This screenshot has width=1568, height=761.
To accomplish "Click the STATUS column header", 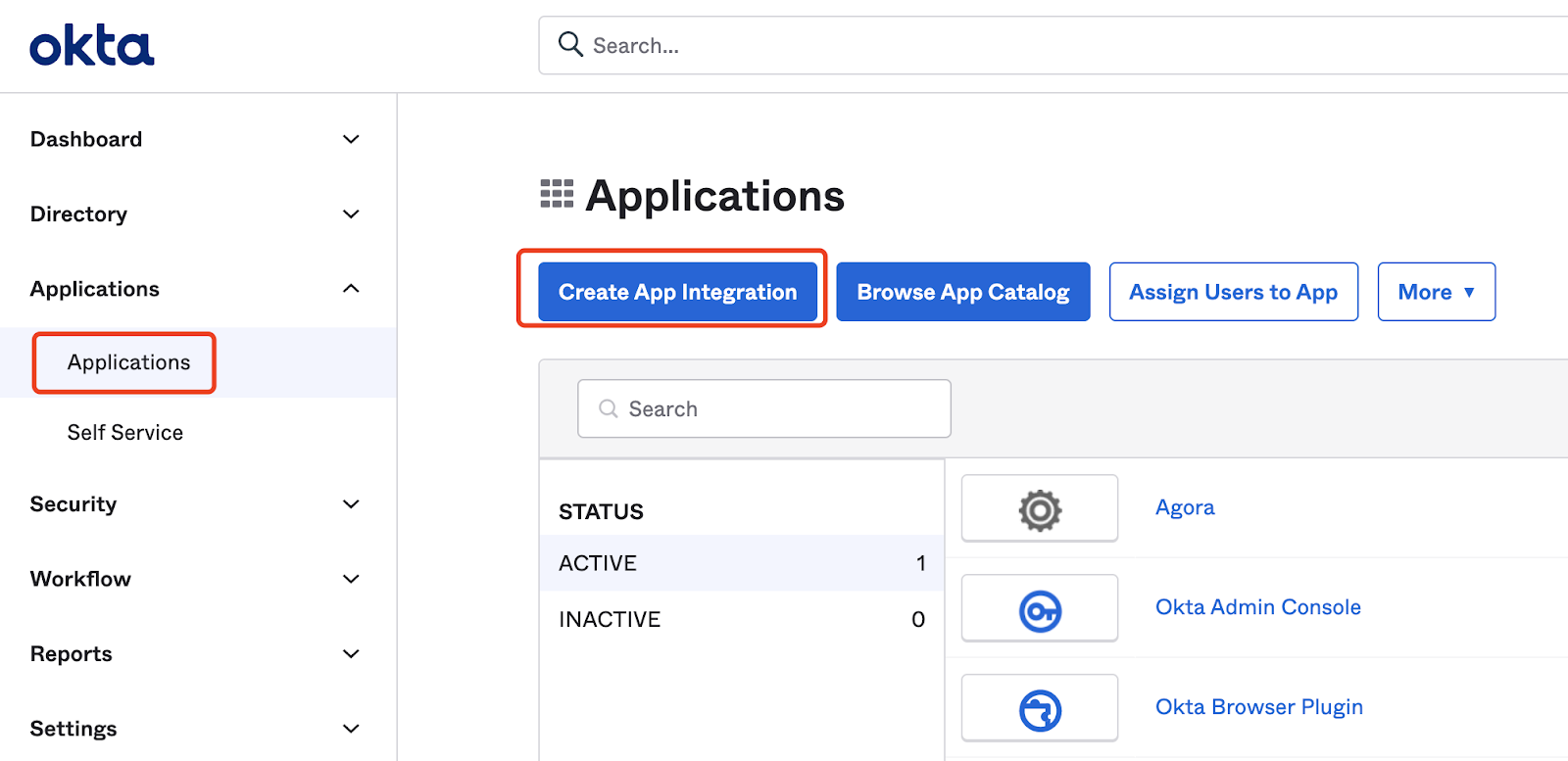I will [x=601, y=511].
